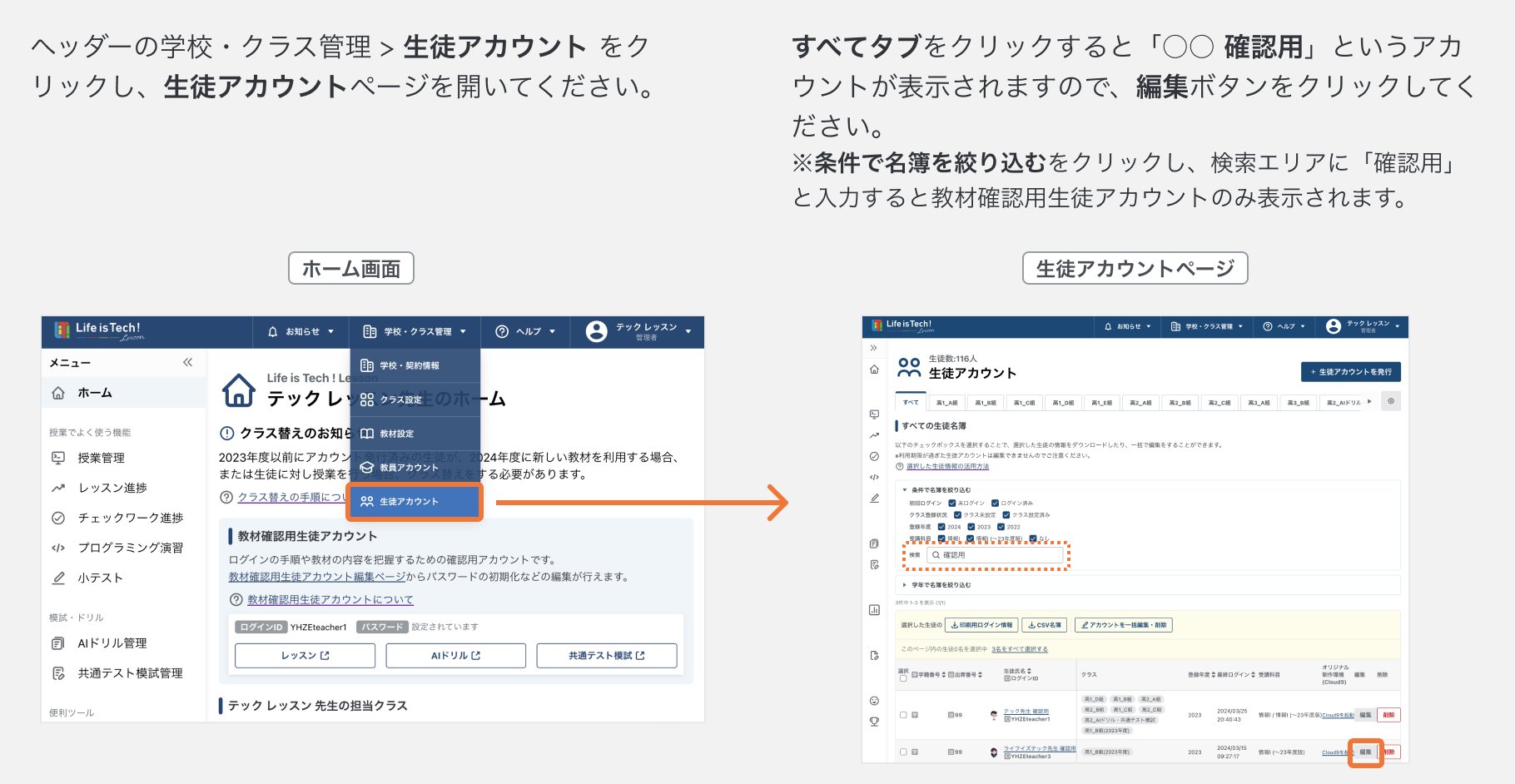Image resolution: width=1515 pixels, height=784 pixels.
Task: Sort by the 最終ログイン column header
Action: (1236, 675)
